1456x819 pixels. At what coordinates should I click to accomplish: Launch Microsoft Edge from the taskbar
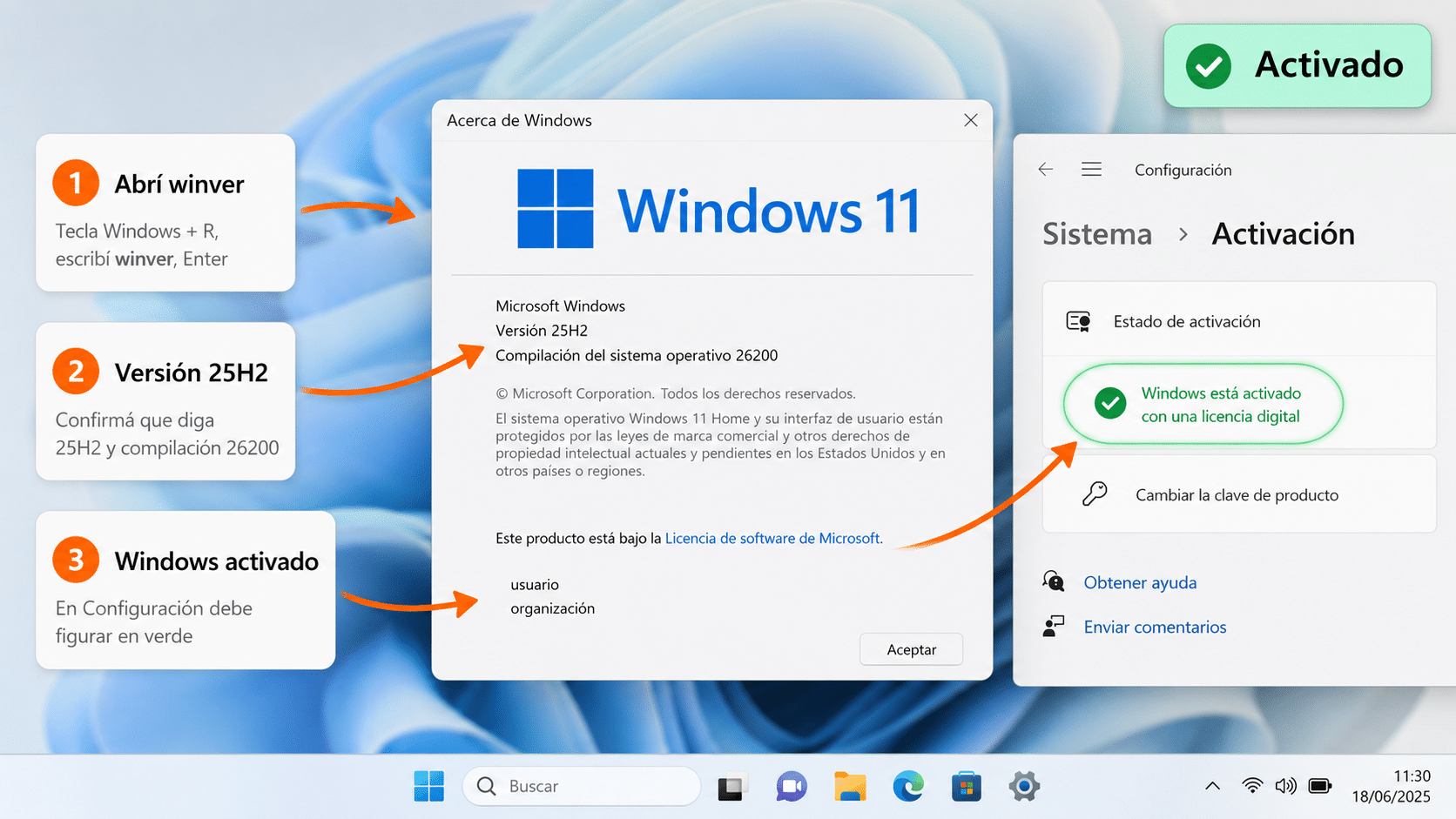908,786
